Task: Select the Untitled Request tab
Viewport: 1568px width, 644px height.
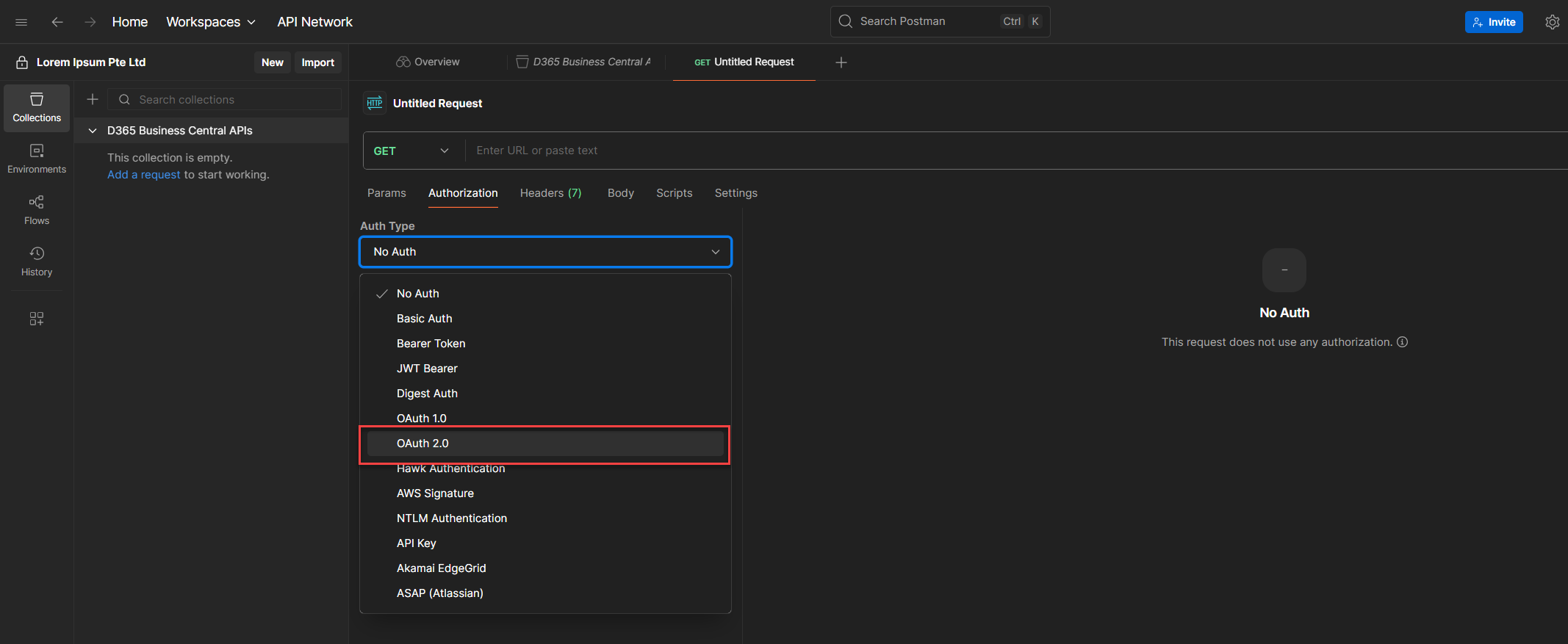Action: [744, 62]
